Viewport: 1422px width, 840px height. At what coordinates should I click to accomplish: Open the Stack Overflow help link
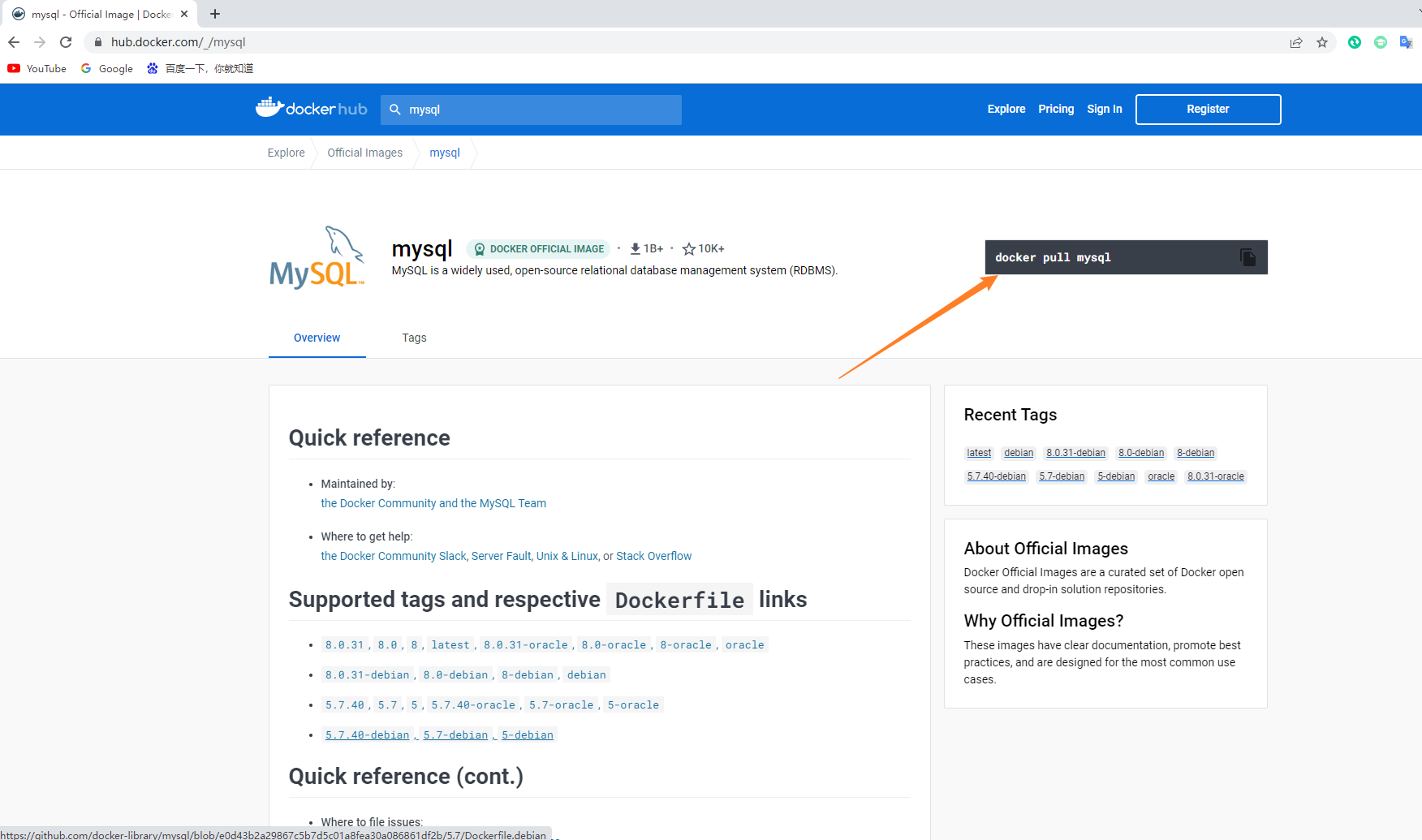point(653,556)
